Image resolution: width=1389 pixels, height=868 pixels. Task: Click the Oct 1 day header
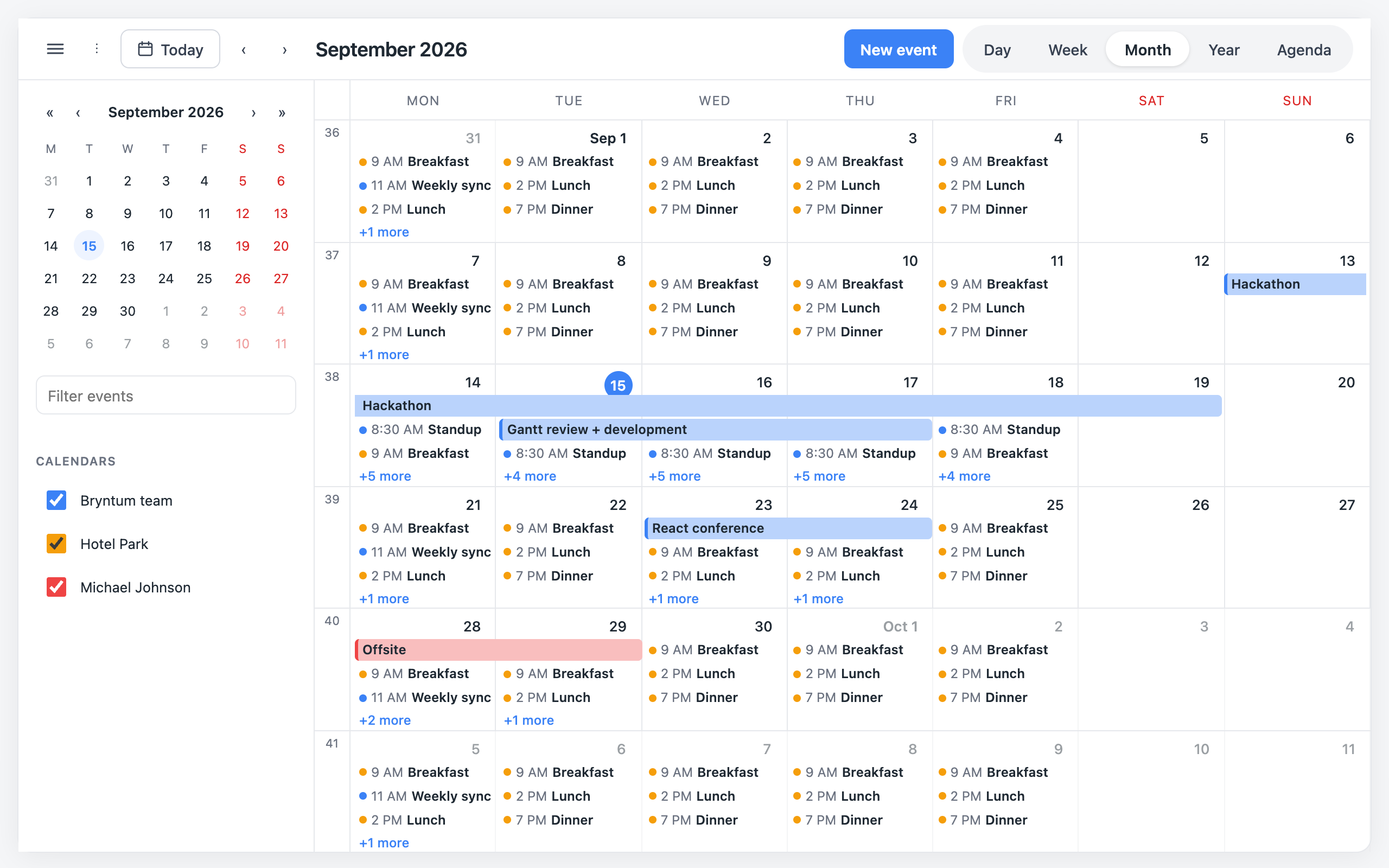(900, 626)
